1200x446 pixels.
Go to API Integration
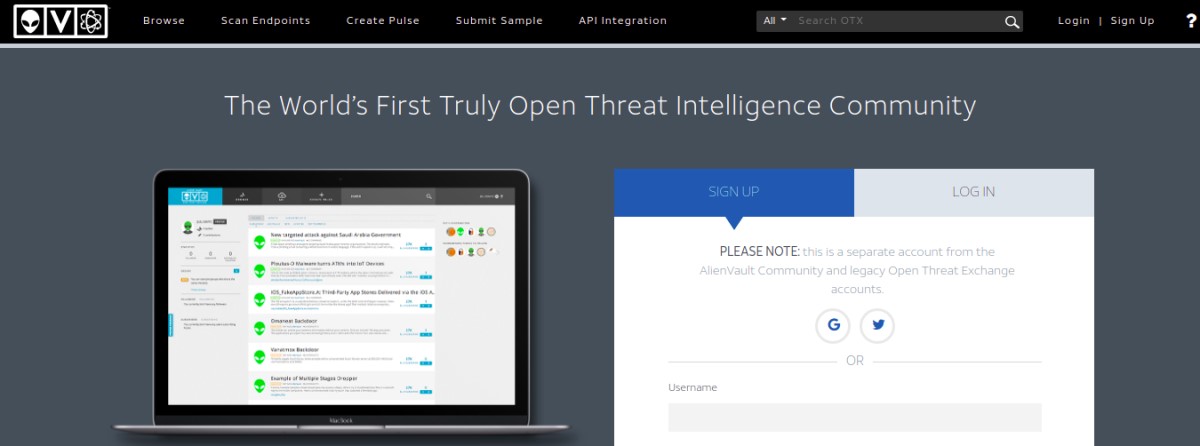623,21
